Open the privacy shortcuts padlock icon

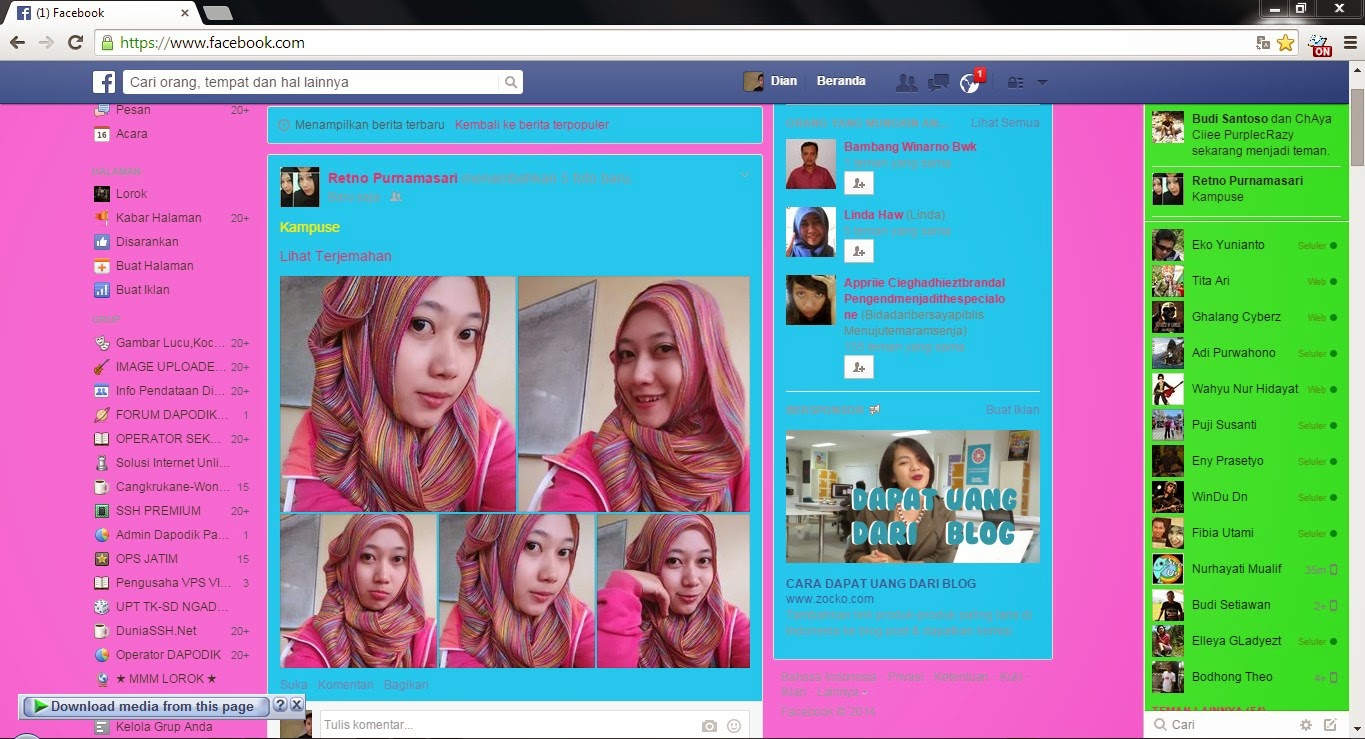click(x=1013, y=81)
